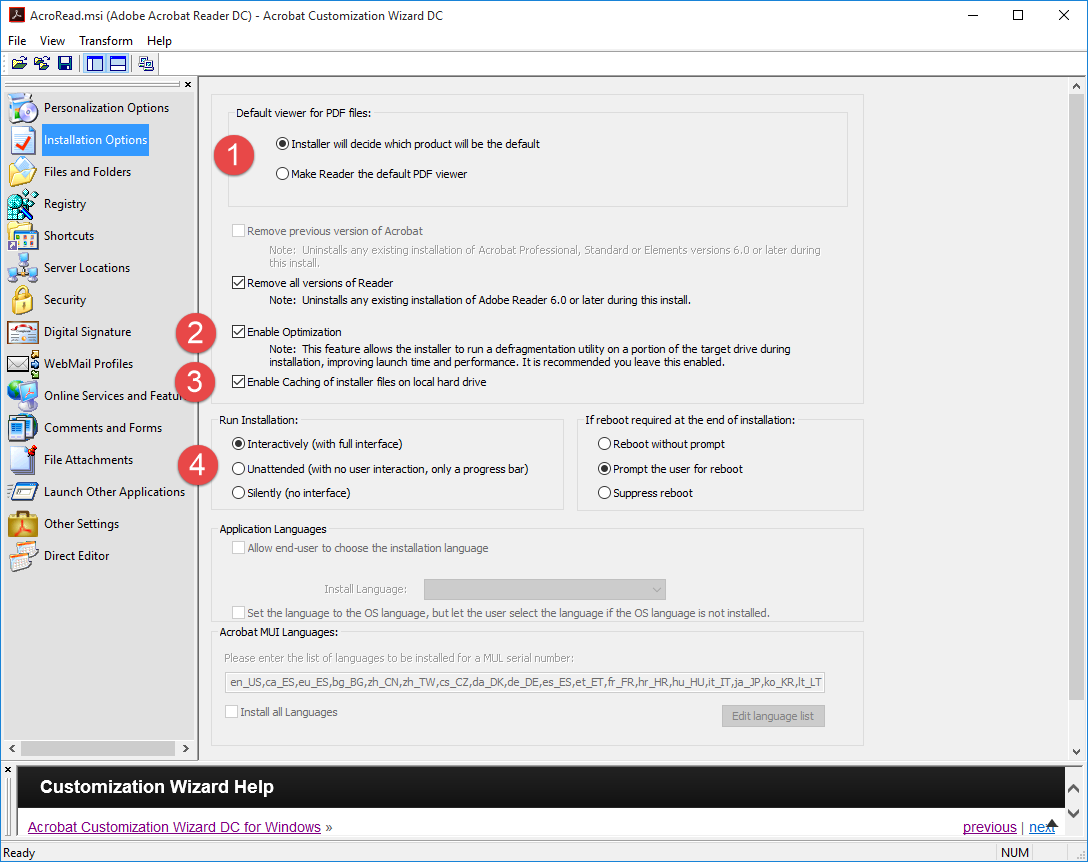
Task: Click the 'next' help link
Action: [1042, 827]
